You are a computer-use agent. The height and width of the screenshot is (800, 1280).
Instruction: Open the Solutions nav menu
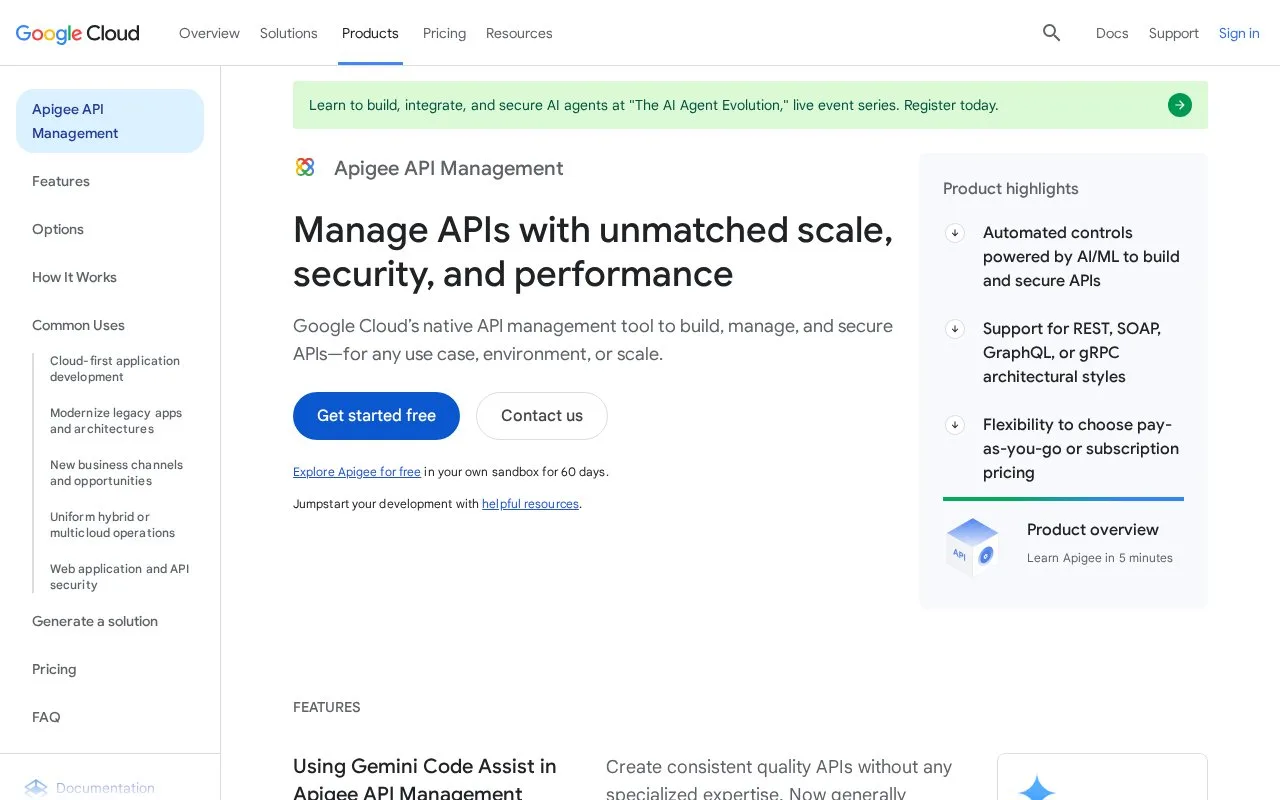tap(289, 33)
